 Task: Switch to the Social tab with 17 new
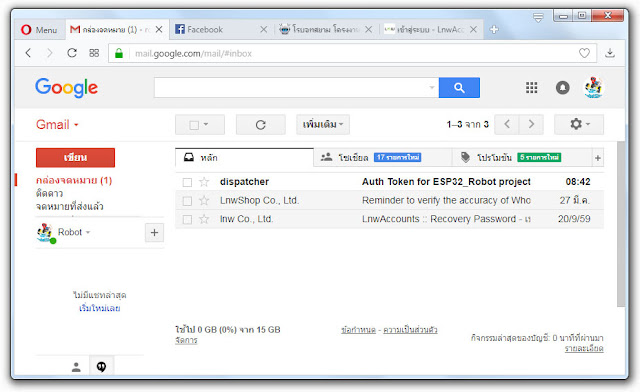pos(382,158)
